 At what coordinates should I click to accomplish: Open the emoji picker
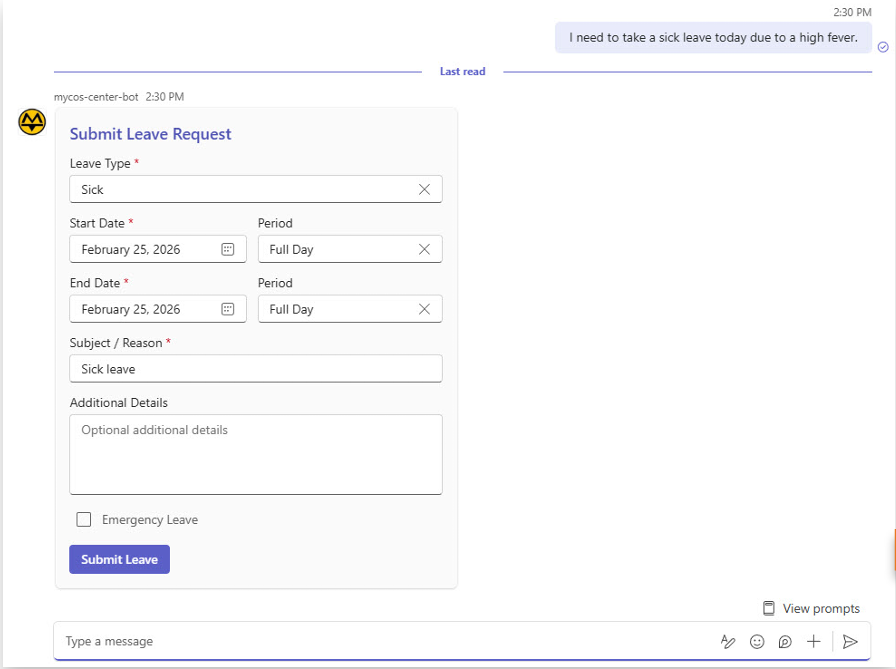pos(757,642)
